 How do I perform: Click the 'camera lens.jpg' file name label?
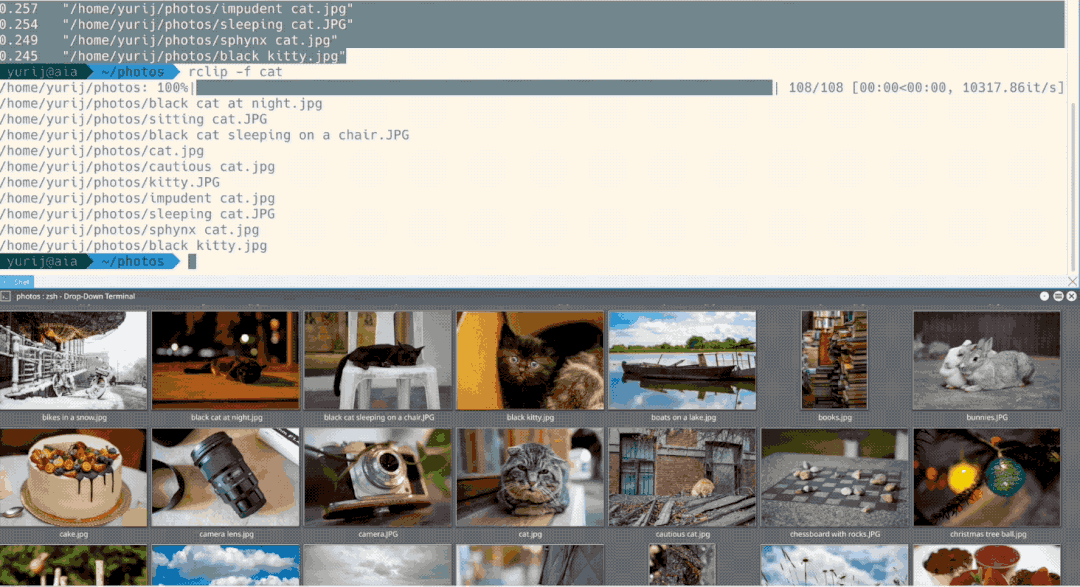click(227, 535)
